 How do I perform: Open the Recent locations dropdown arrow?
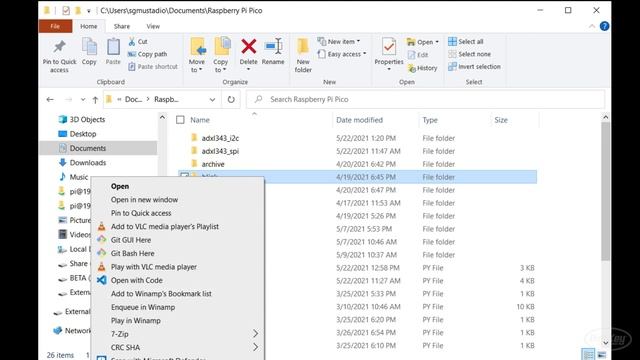(x=83, y=99)
